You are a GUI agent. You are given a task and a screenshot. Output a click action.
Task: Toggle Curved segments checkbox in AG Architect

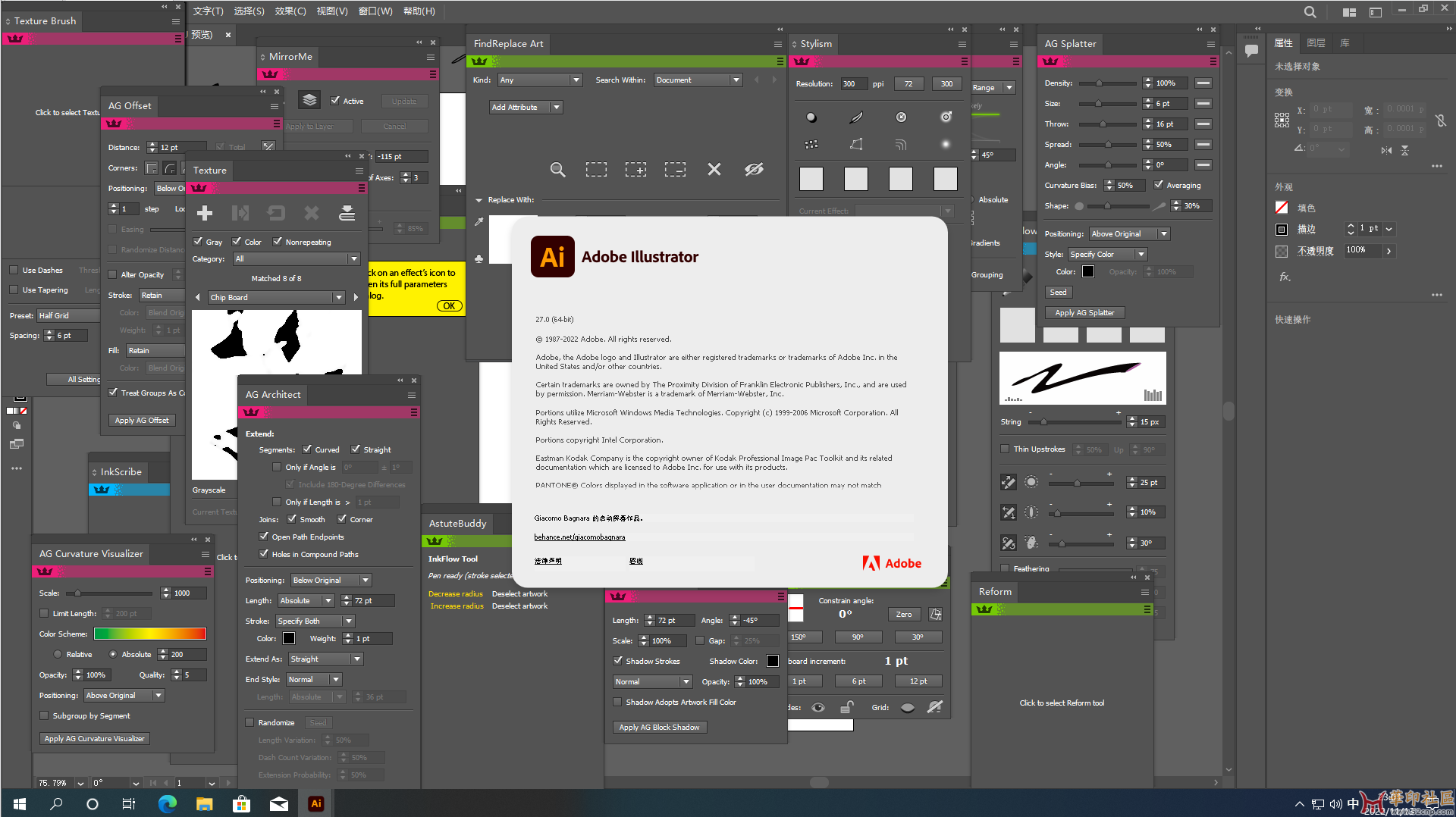(307, 449)
